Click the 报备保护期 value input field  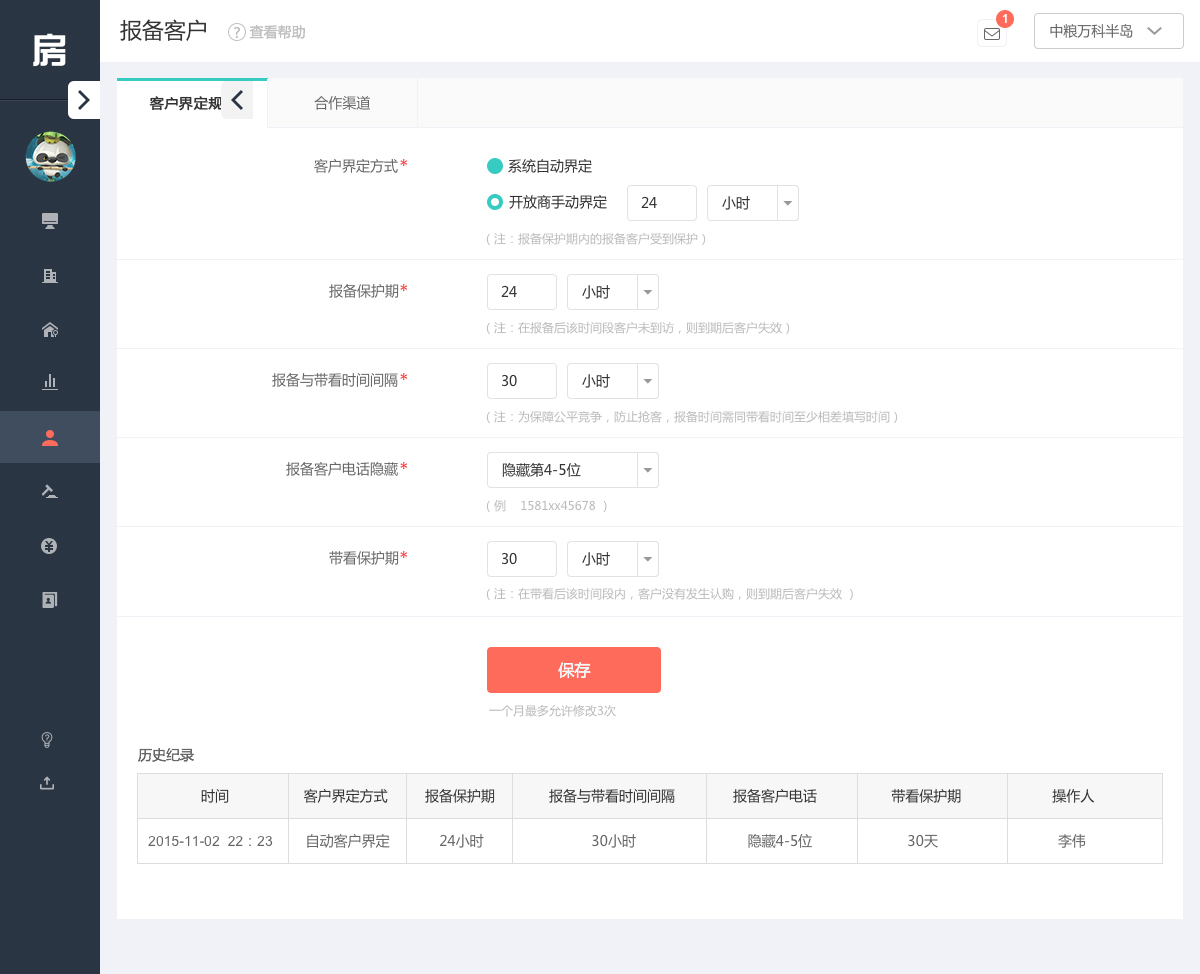pyautogui.click(x=522, y=292)
